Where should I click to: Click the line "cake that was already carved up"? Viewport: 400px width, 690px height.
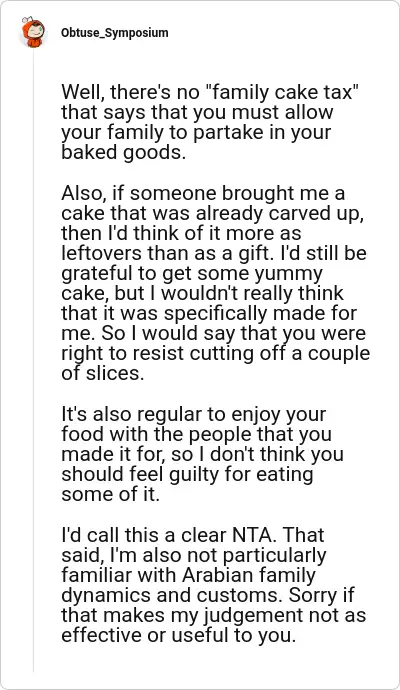(x=214, y=213)
